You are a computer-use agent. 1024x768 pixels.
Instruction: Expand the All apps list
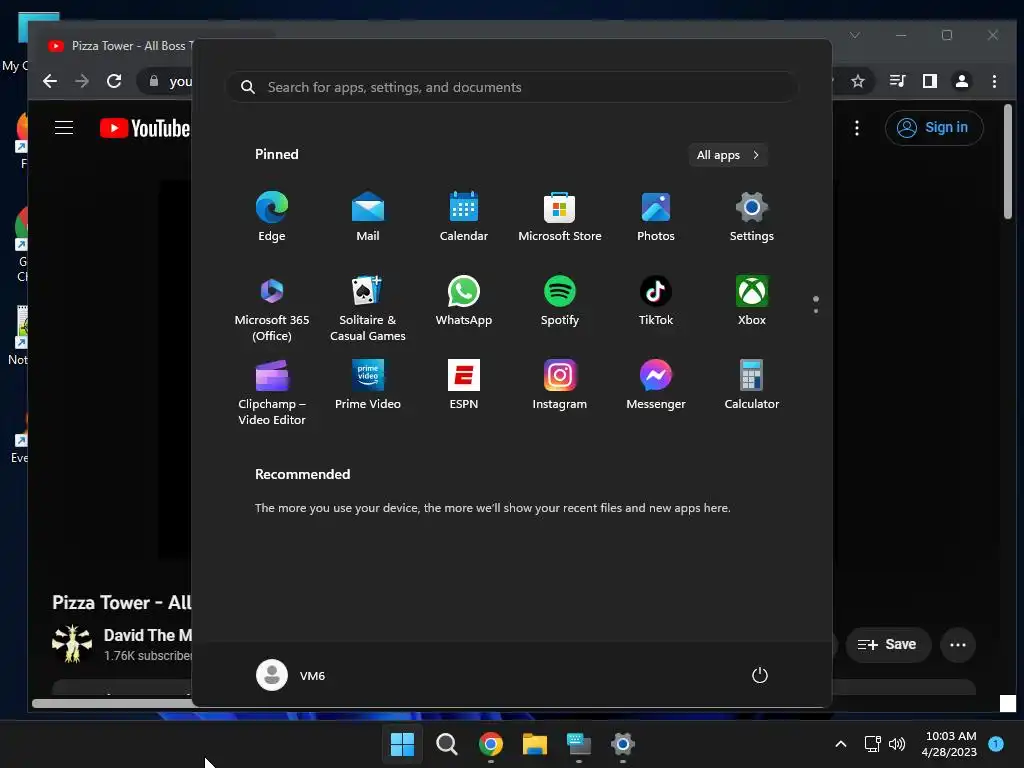728,155
